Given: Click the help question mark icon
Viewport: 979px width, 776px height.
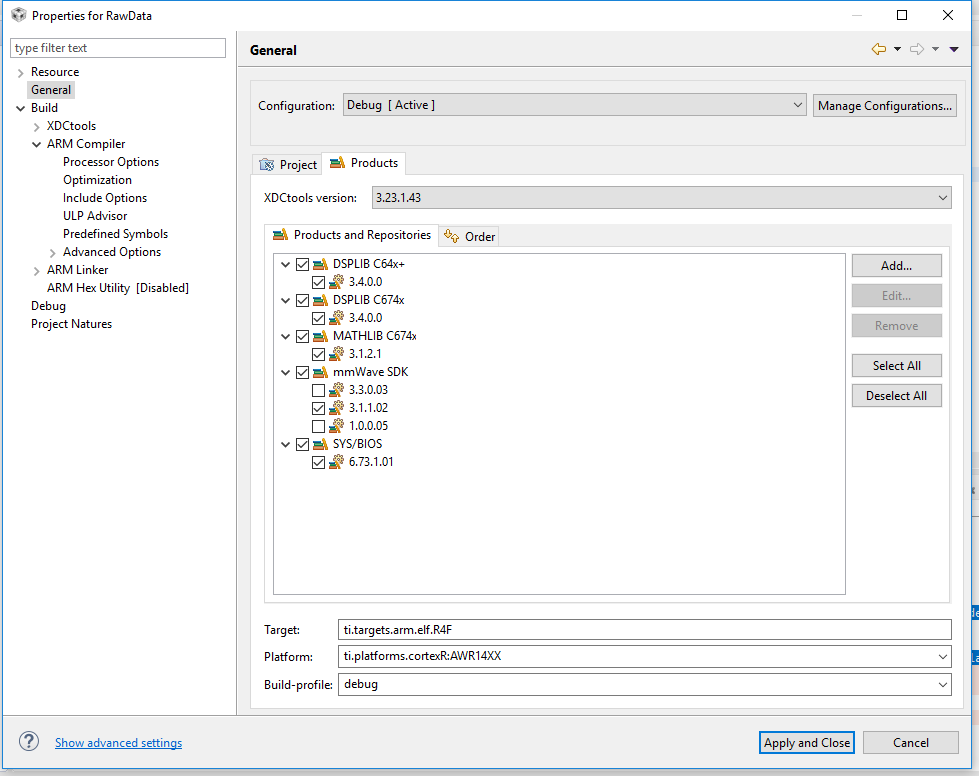Looking at the screenshot, I should (x=29, y=742).
